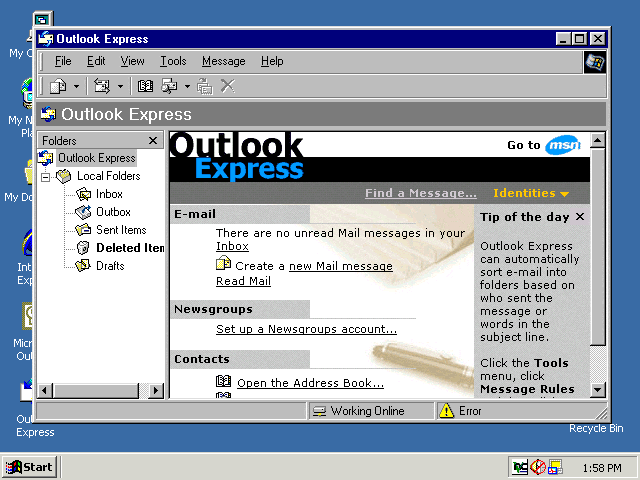Close the Folders pane

153,140
